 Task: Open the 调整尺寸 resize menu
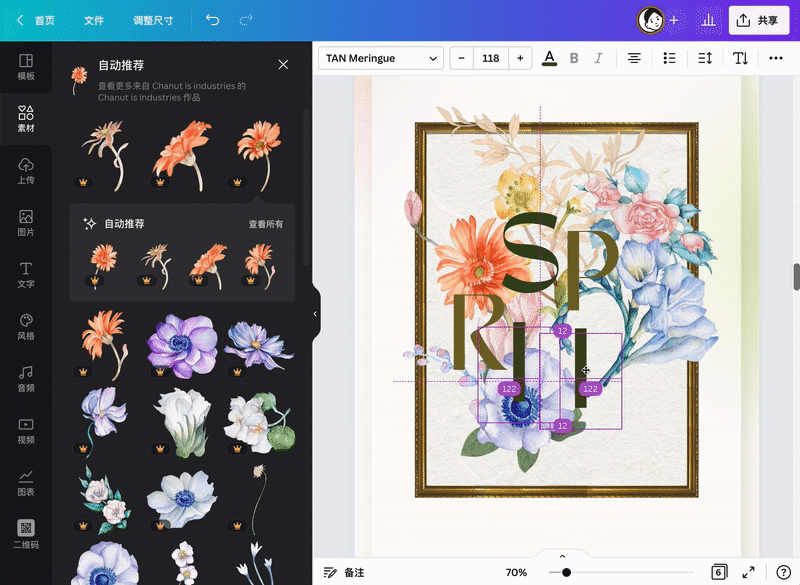153,20
